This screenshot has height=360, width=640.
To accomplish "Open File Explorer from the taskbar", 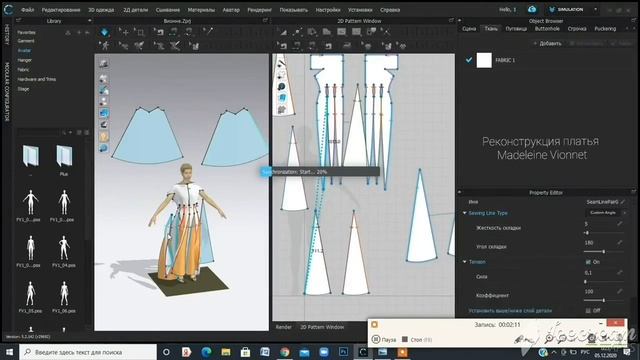I will pyautogui.click(x=226, y=352).
